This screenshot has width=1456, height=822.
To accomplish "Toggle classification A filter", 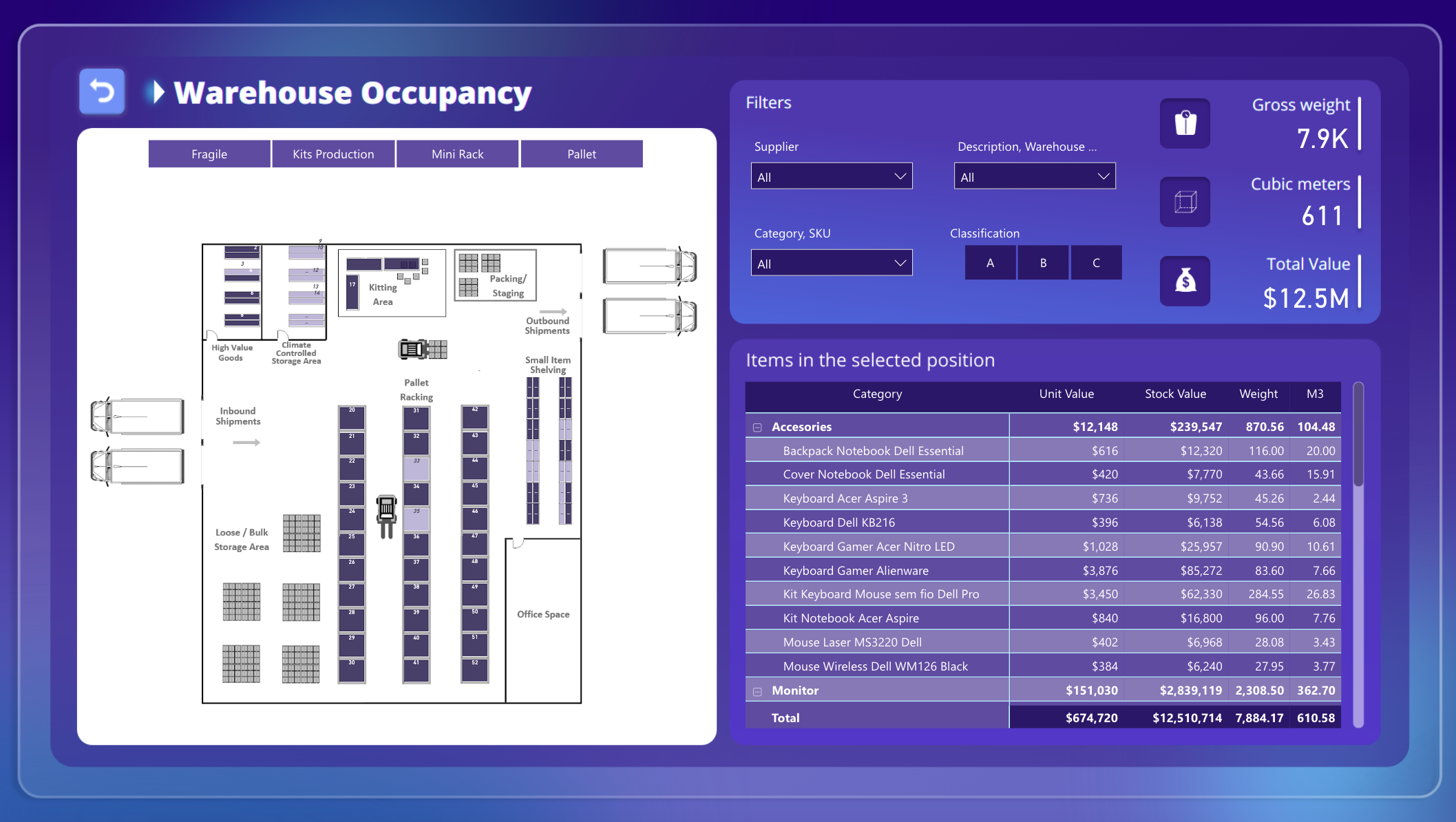I will [x=990, y=263].
